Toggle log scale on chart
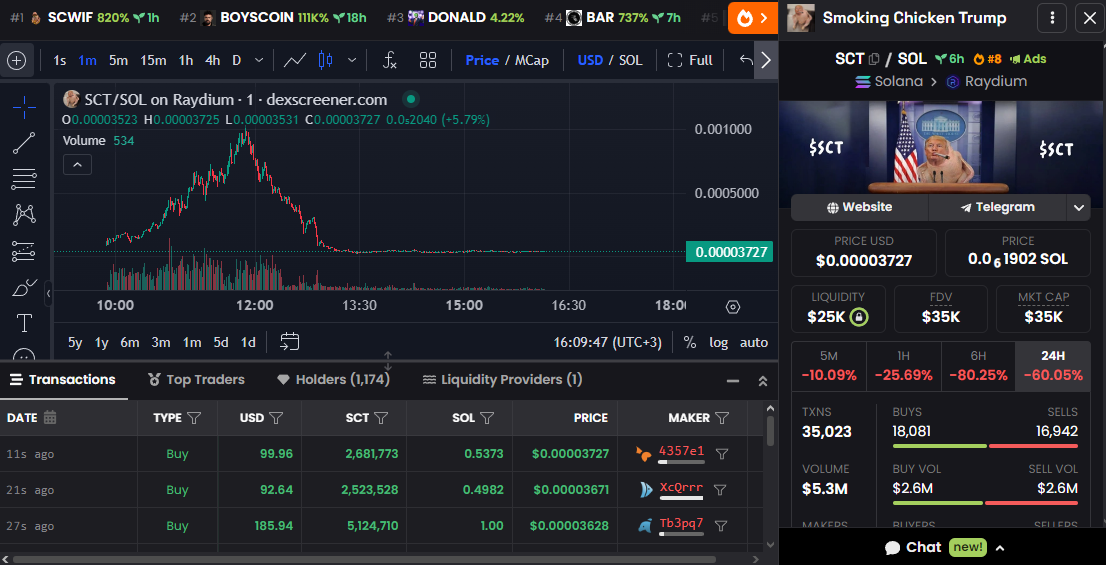Image resolution: width=1106 pixels, height=565 pixels. point(719,342)
